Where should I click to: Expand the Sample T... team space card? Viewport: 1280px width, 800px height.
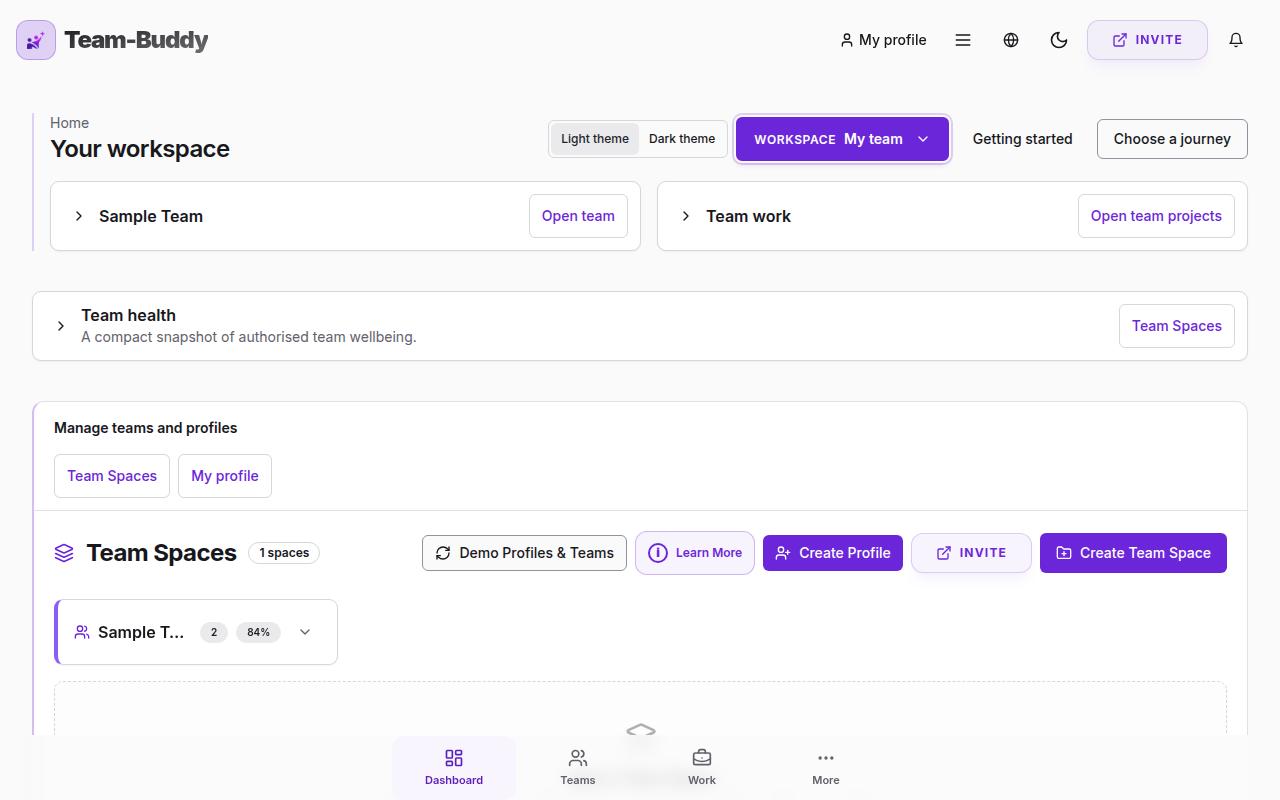coord(305,632)
